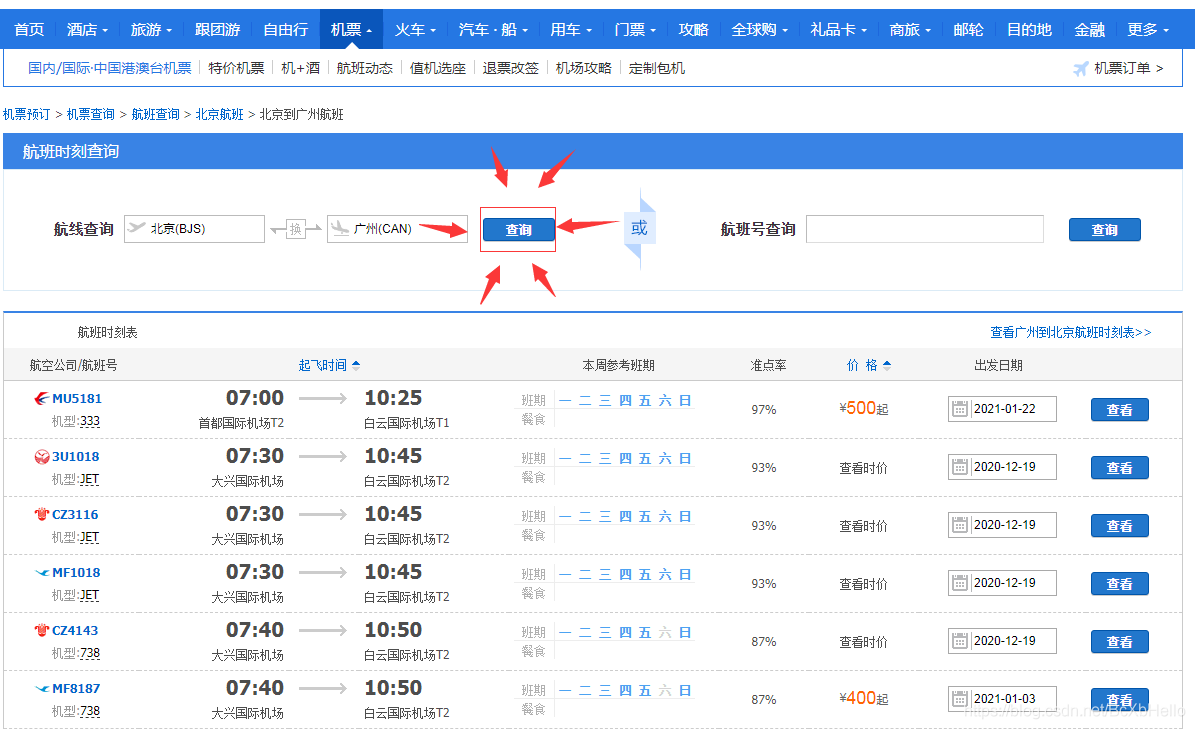
Task: Open the 自由行 nav item
Action: pos(285,30)
